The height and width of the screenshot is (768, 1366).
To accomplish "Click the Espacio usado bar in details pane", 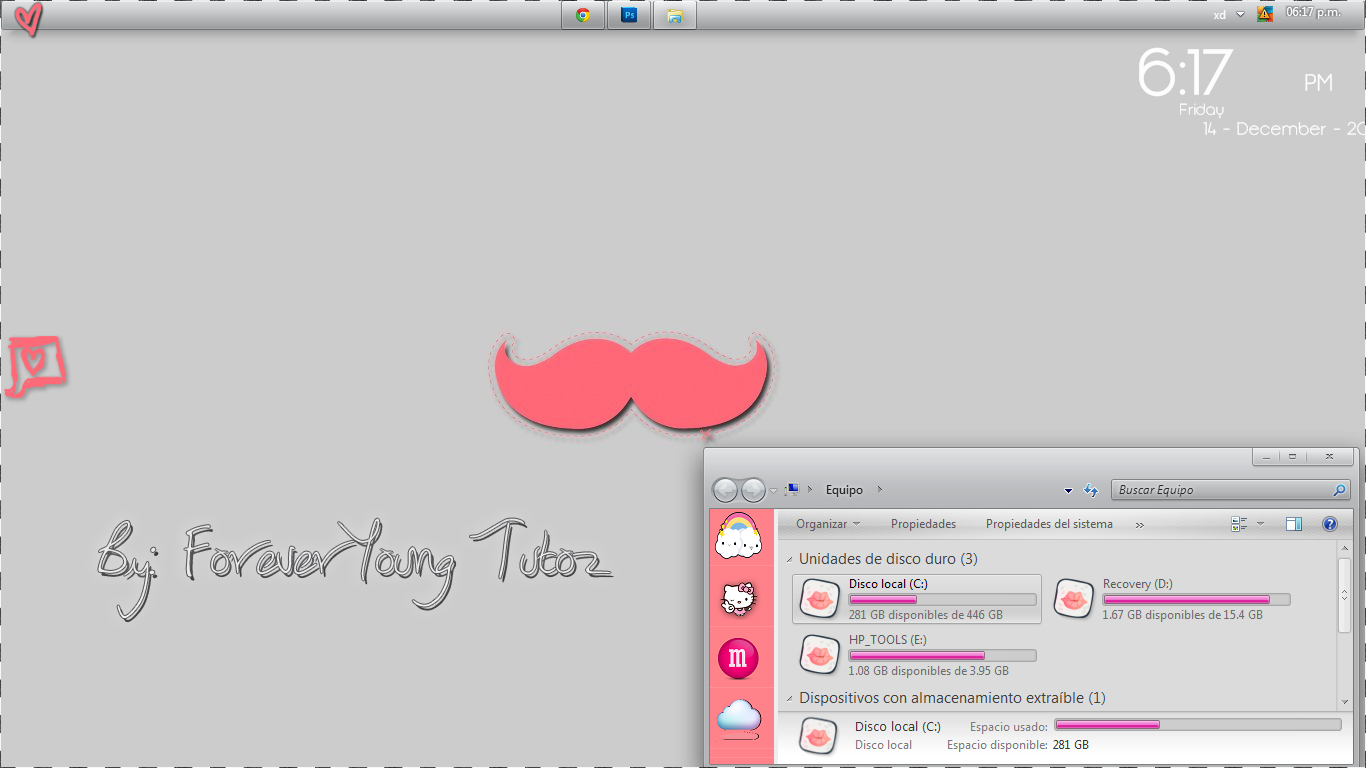I will [x=1198, y=724].
